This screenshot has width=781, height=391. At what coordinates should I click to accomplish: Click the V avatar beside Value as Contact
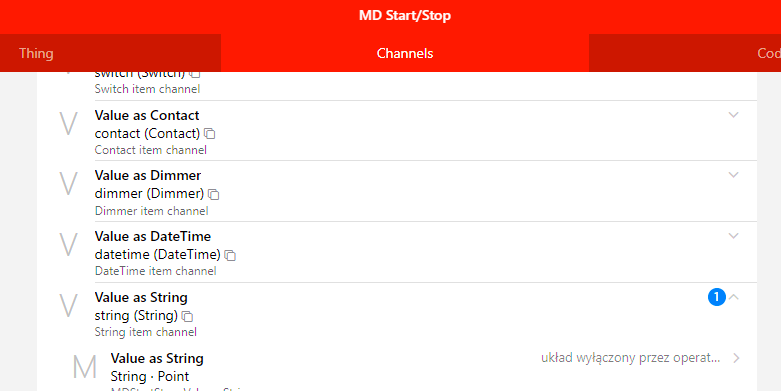[x=68, y=124]
